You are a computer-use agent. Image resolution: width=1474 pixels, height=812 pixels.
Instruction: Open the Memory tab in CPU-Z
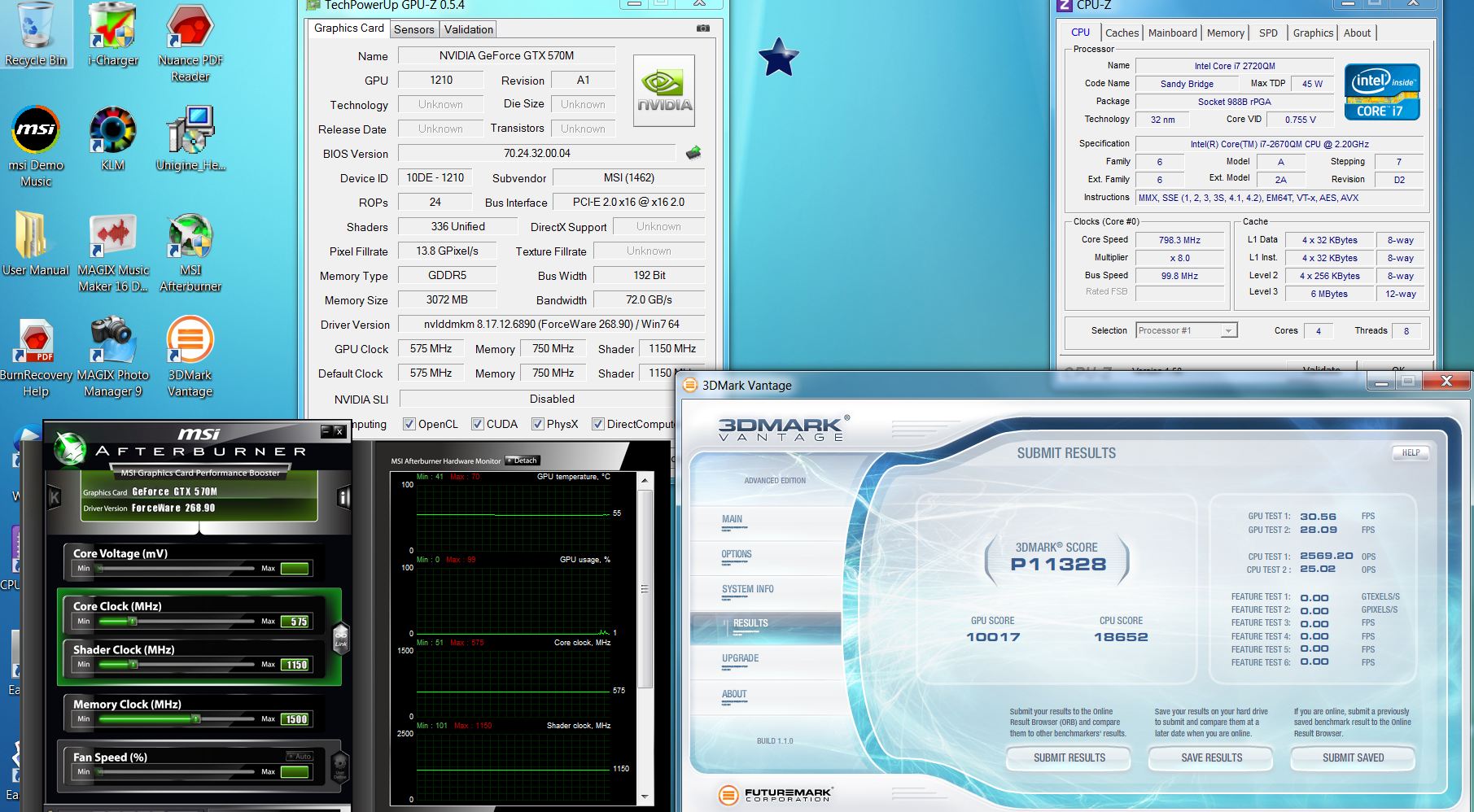click(1226, 33)
